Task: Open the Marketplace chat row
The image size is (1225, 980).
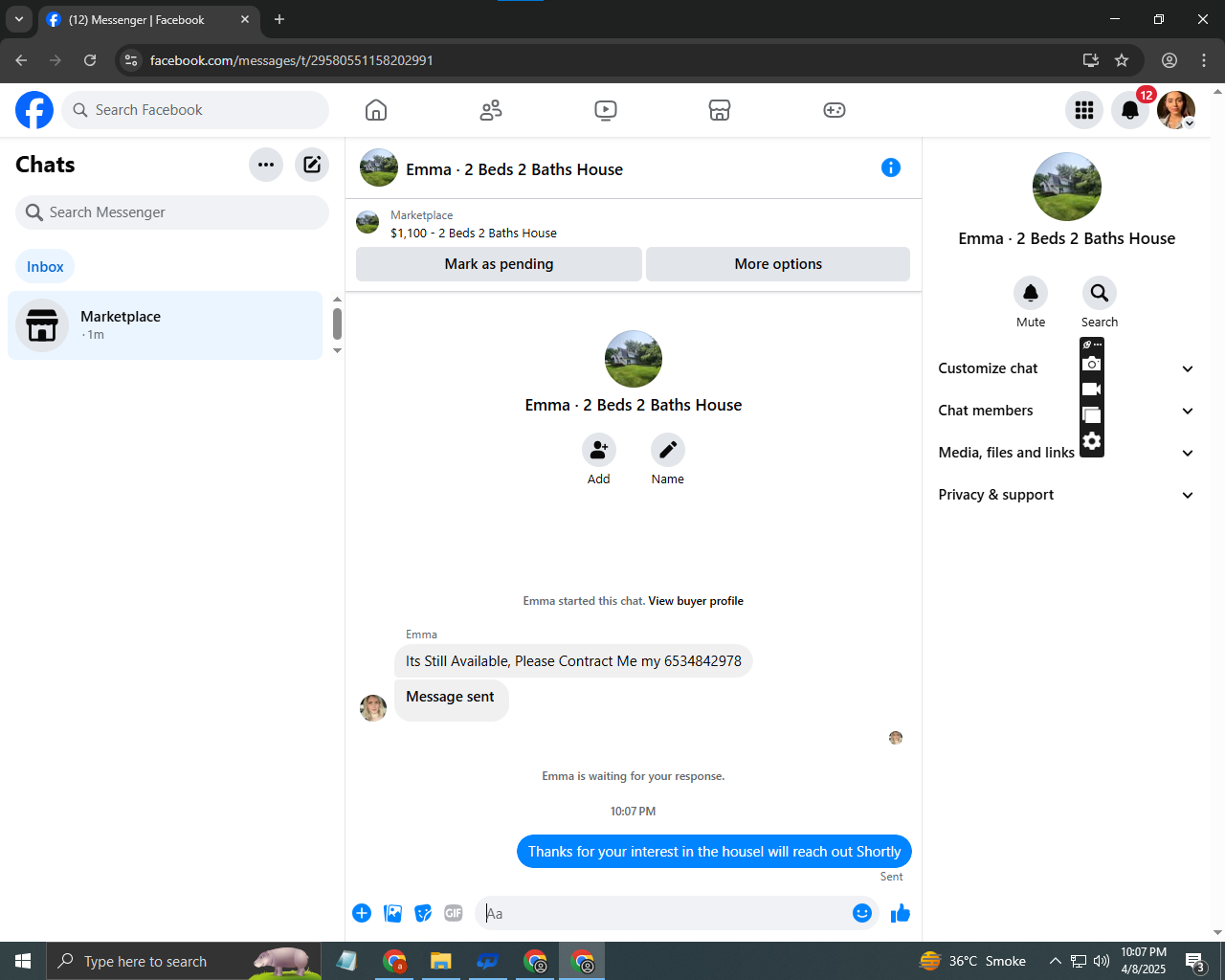Action: click(x=166, y=325)
